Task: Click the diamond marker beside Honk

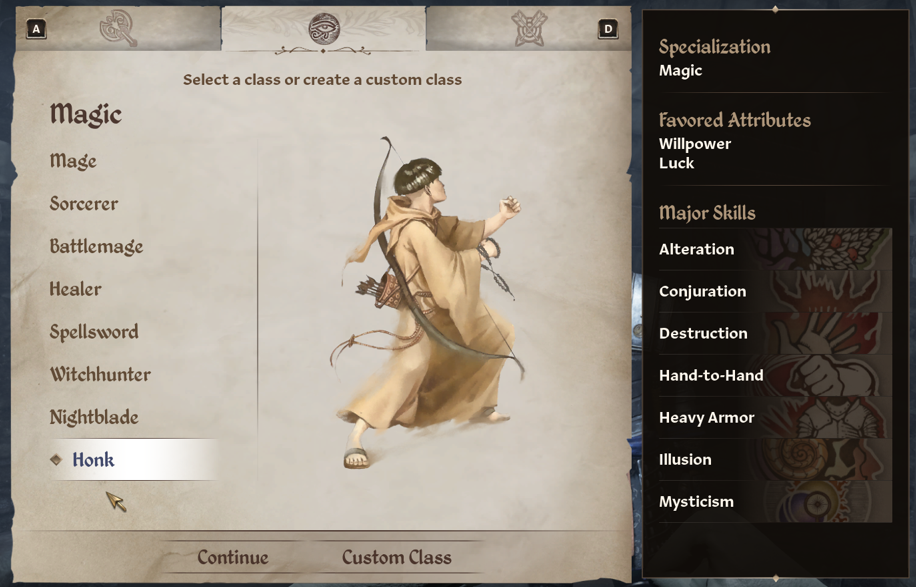Action: click(56, 460)
